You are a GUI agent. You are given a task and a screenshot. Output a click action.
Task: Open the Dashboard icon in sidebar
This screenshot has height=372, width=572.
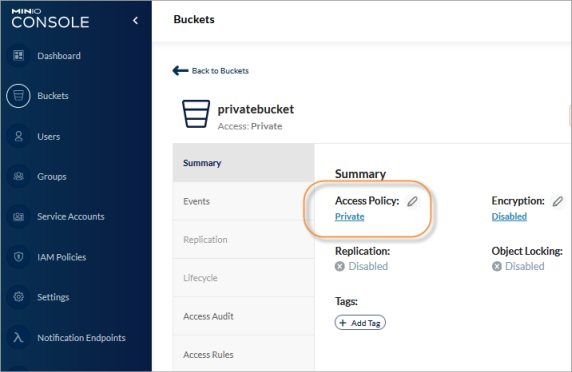(x=18, y=55)
